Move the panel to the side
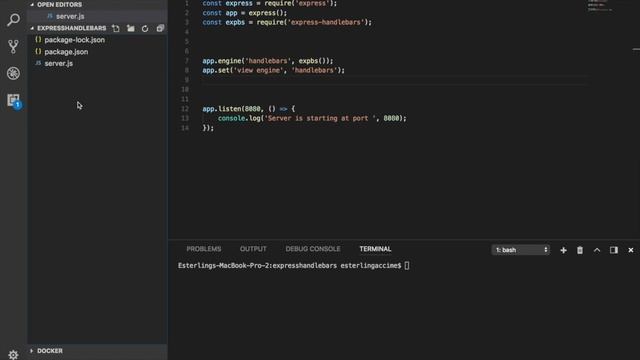This screenshot has width=640, height=360. point(613,250)
